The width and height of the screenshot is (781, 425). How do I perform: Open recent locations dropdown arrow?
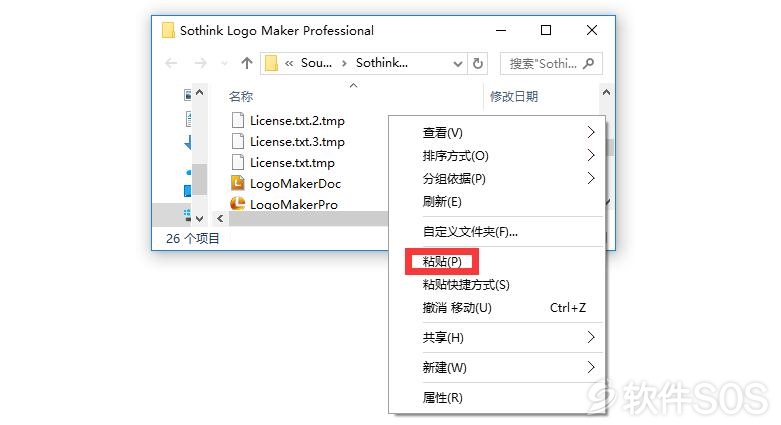click(224, 64)
